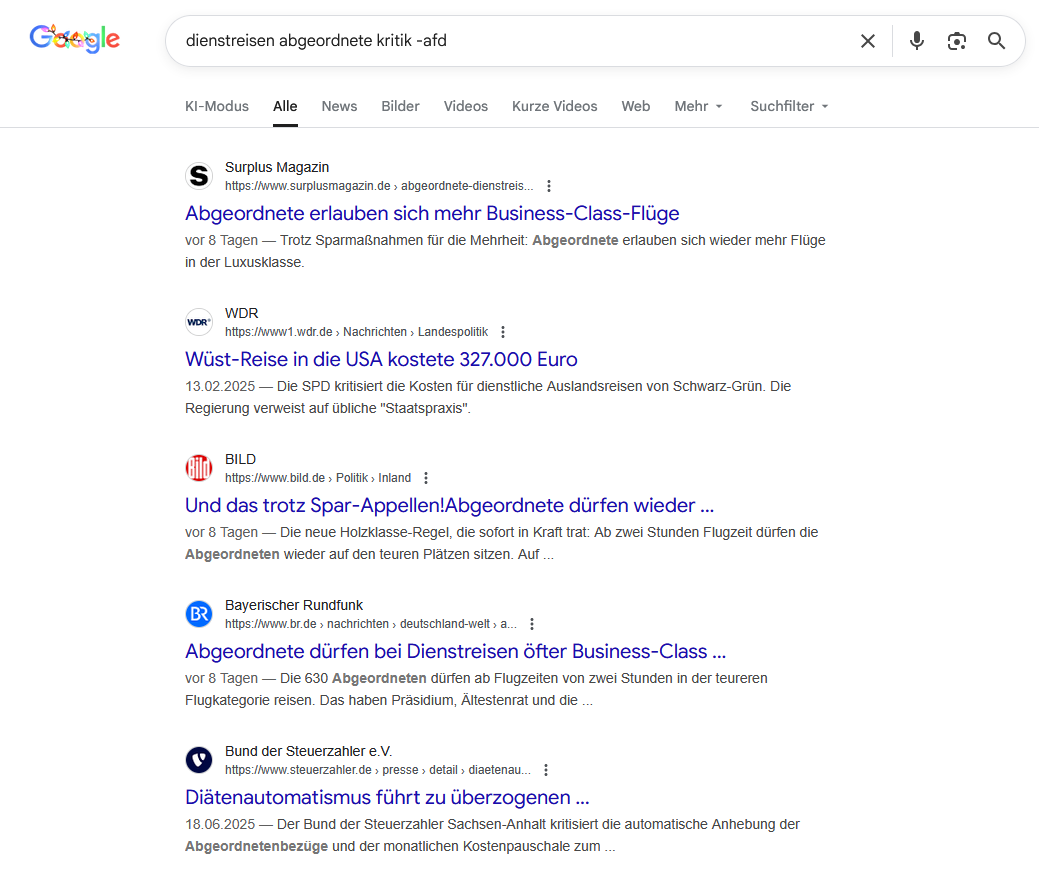Switch to the Bilder tab
The image size is (1039, 875).
(400, 106)
